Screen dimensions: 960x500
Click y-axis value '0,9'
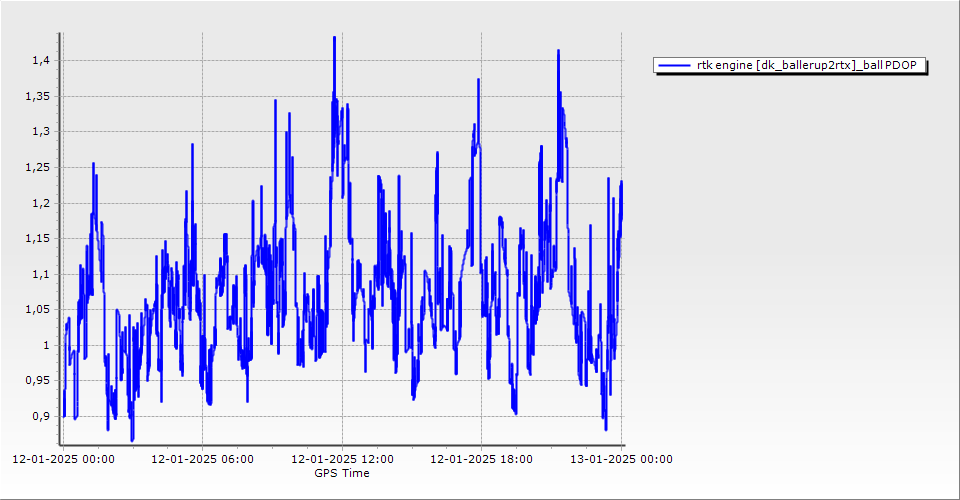(x=41, y=416)
